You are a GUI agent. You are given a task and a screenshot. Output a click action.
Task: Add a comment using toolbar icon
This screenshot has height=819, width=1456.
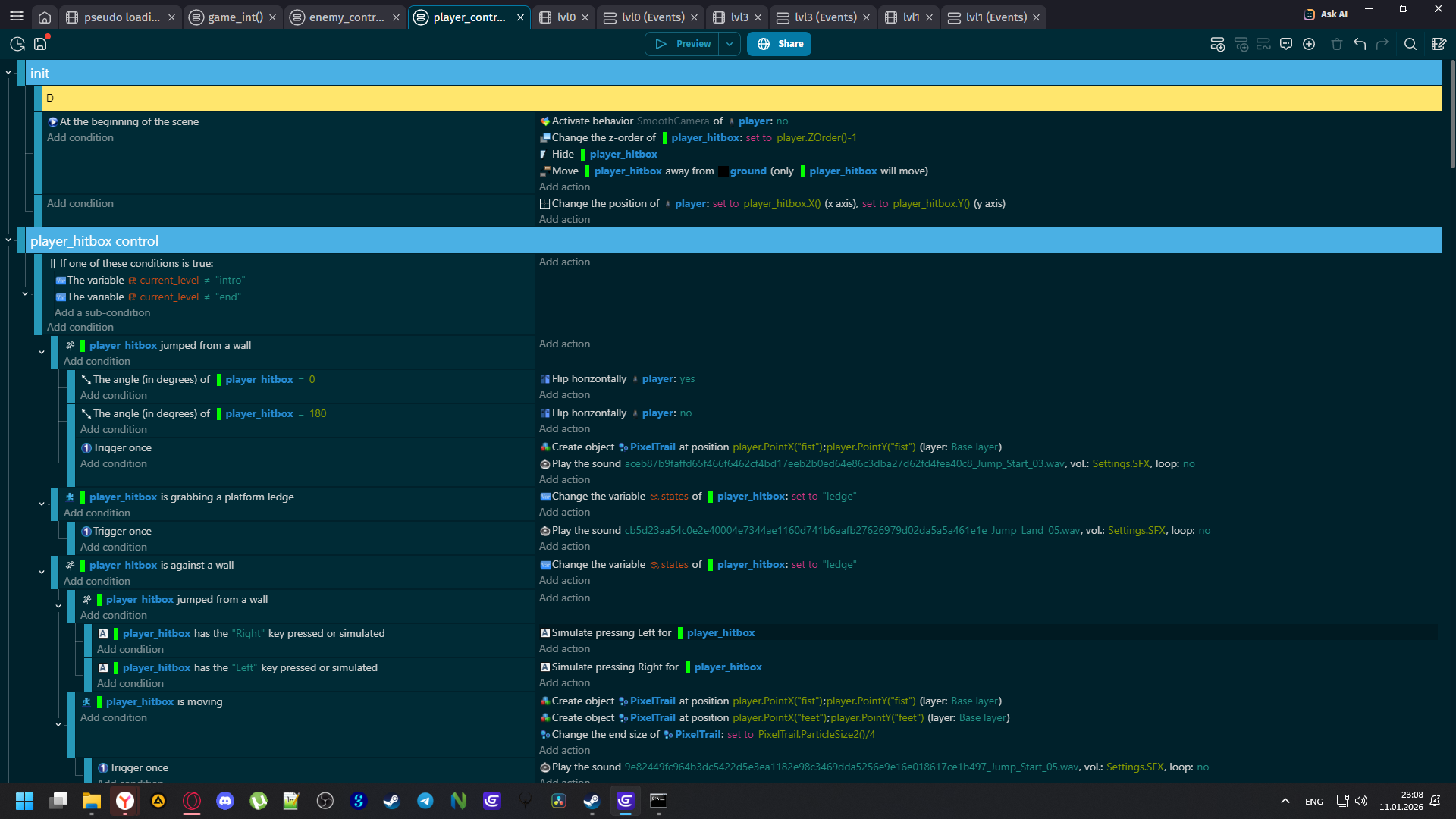click(1285, 44)
